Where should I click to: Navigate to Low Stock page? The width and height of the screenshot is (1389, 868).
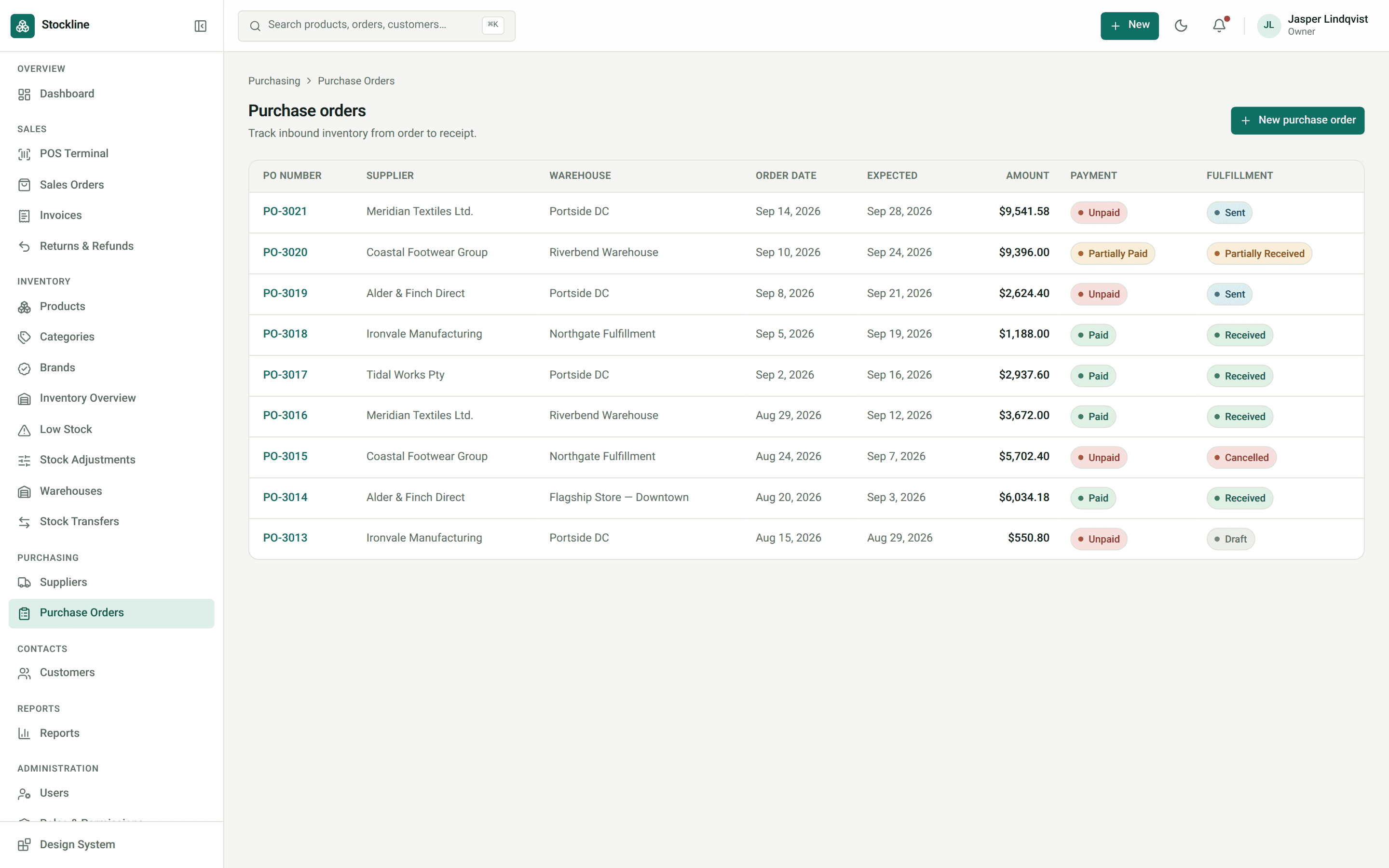pos(111,430)
